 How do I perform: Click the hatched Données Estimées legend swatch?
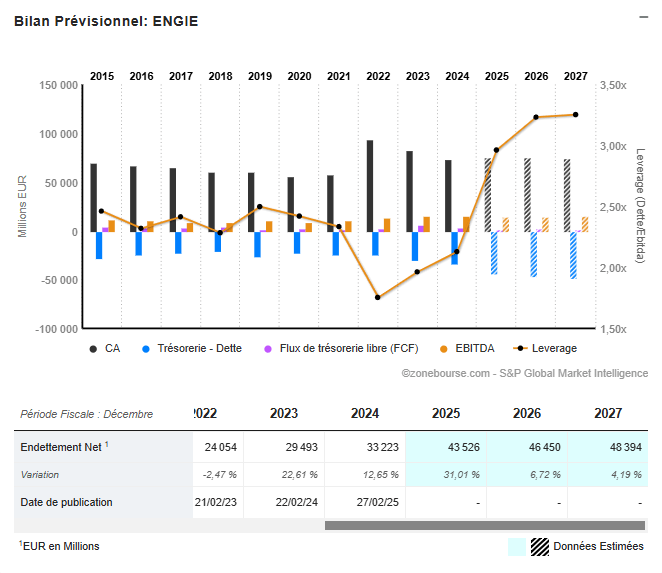point(540,547)
